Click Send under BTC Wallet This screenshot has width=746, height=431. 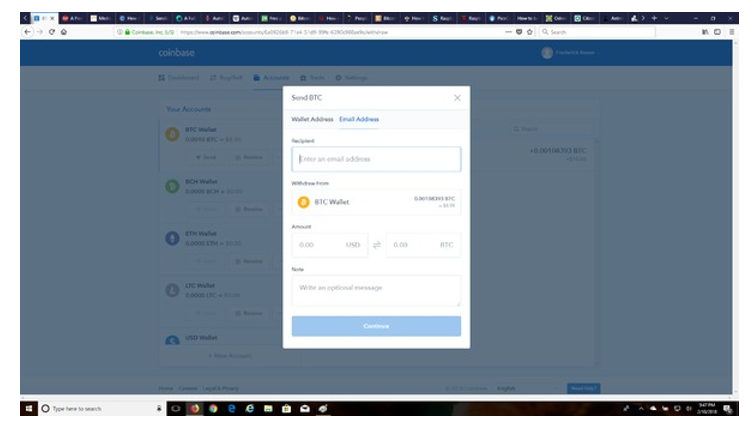pyautogui.click(x=206, y=157)
